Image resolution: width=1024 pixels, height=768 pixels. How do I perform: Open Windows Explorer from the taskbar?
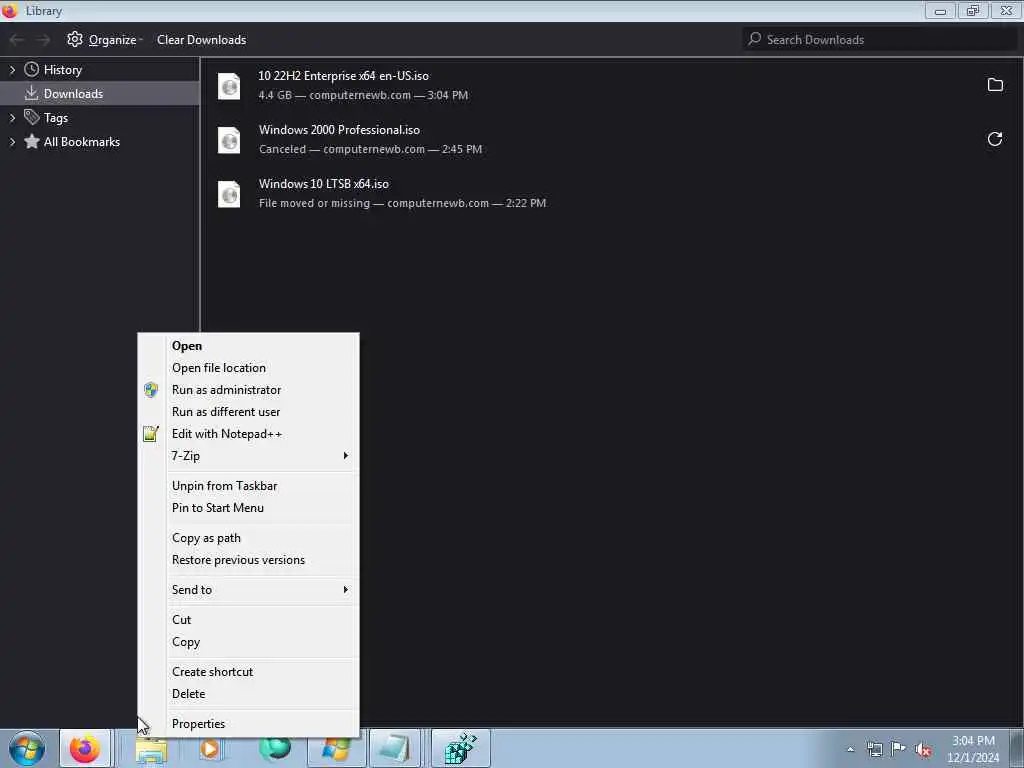(x=151, y=751)
